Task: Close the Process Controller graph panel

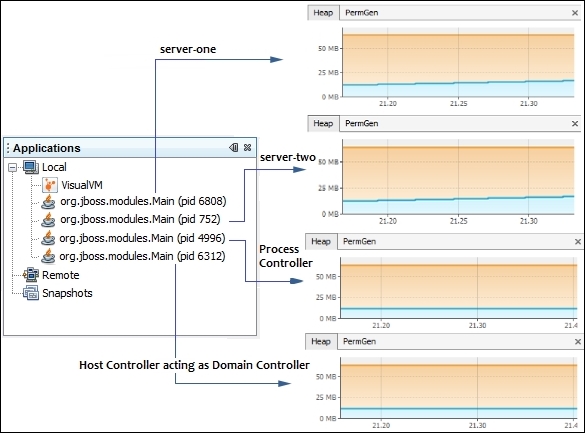Action: coord(578,242)
